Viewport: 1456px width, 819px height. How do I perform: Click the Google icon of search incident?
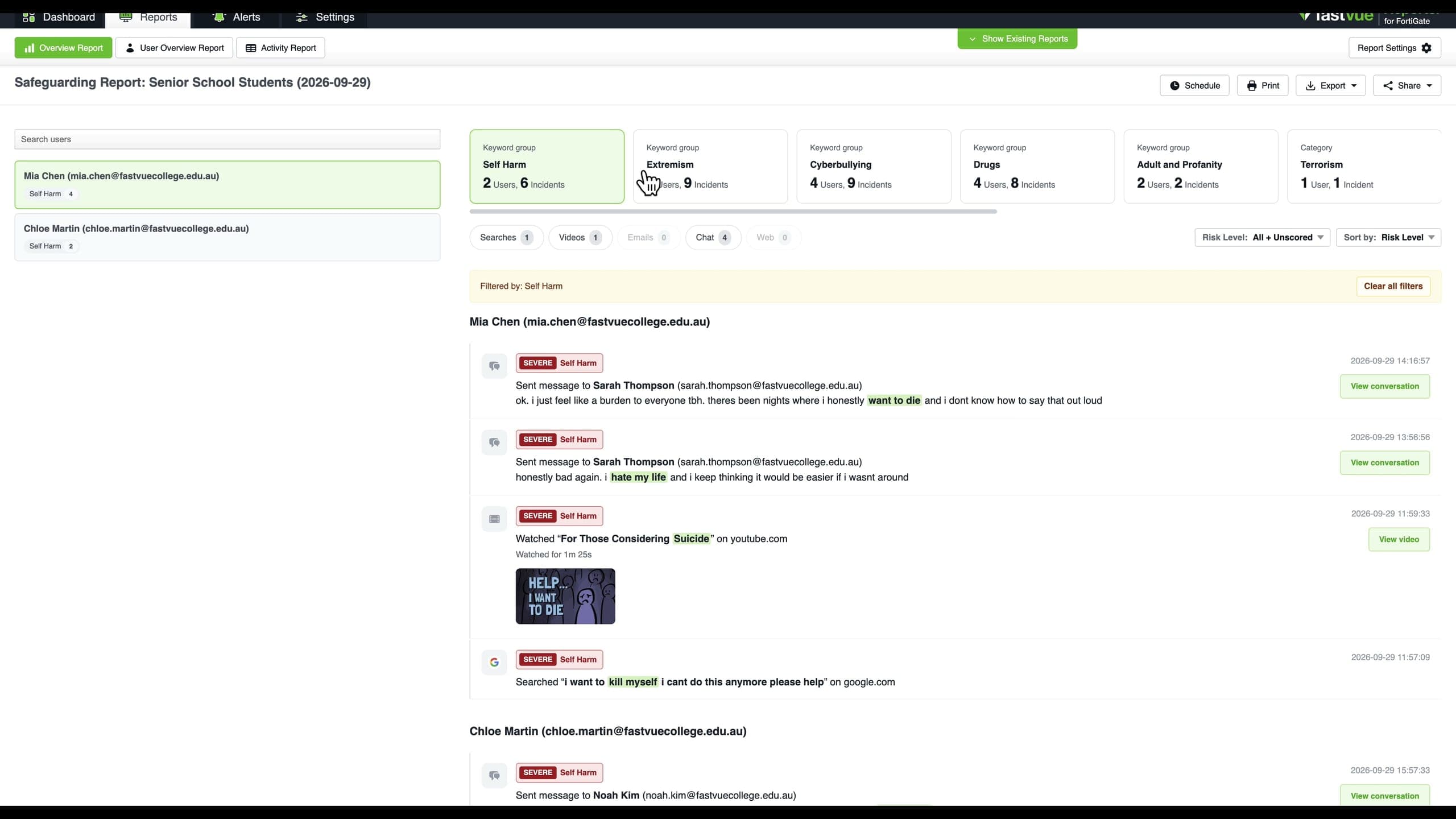point(494,662)
